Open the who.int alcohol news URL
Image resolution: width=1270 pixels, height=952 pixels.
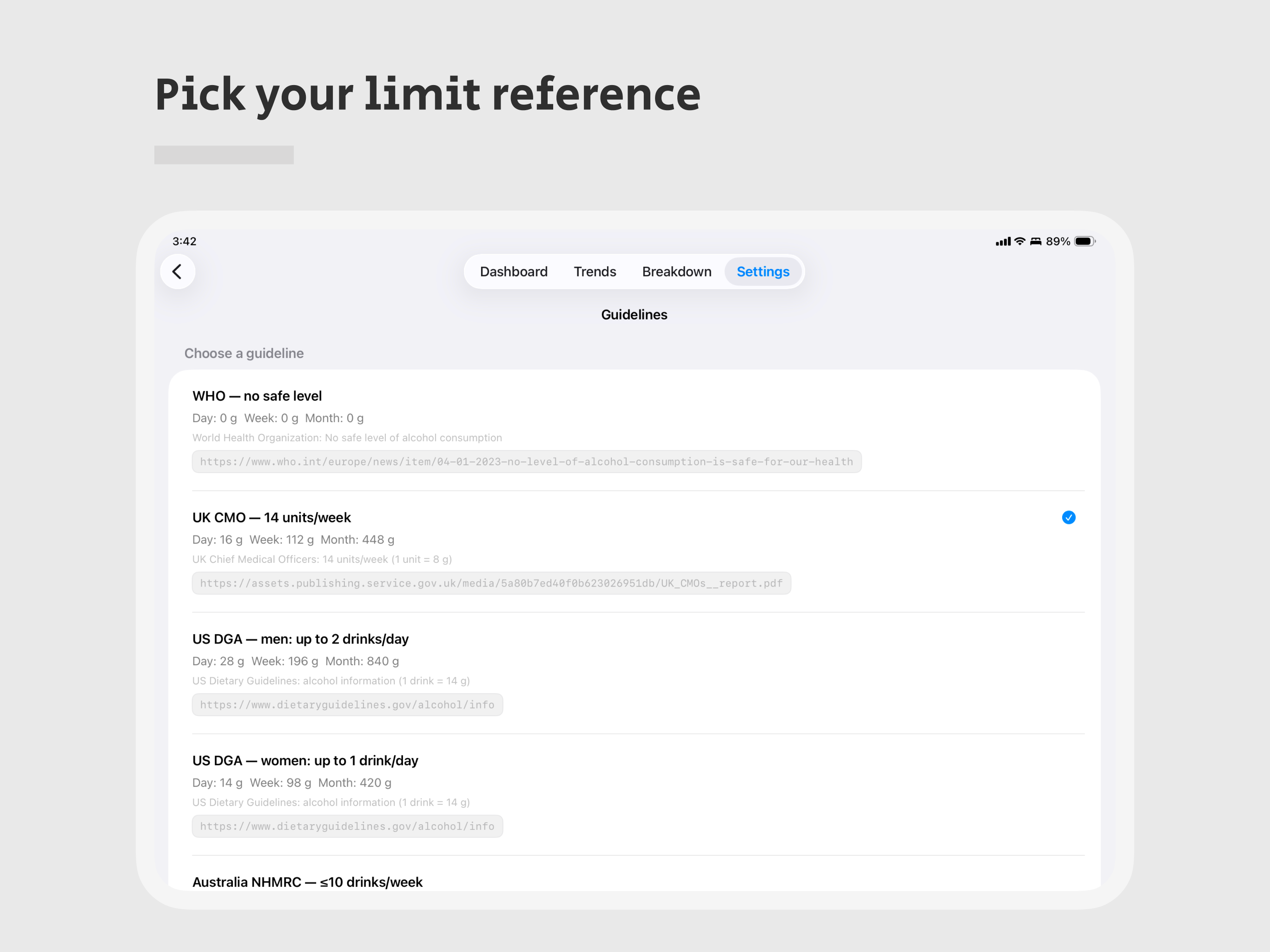527,462
